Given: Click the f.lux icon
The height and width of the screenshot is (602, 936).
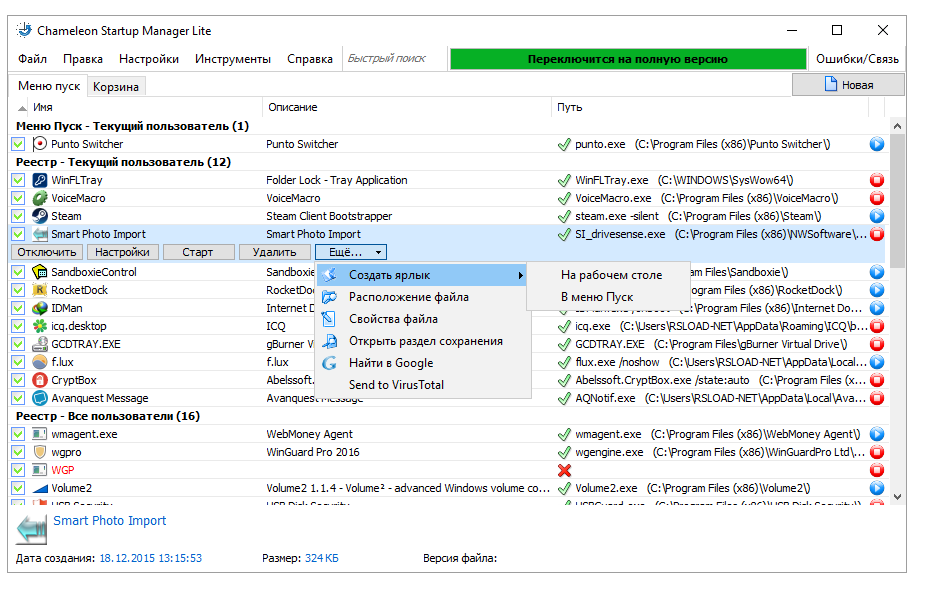Looking at the screenshot, I should point(39,361).
